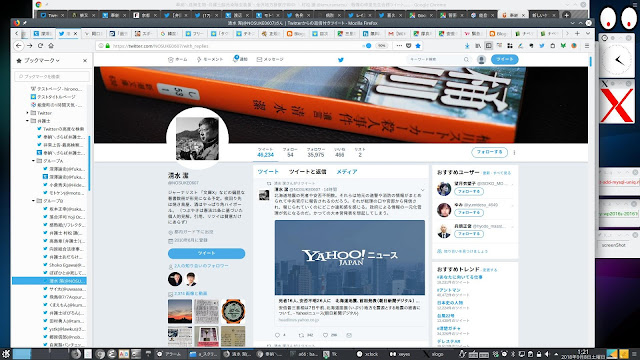Viewport: 640px width, 360px height.
Task: Open the ホーム link in Twitter navigation
Action: [x=178, y=60]
